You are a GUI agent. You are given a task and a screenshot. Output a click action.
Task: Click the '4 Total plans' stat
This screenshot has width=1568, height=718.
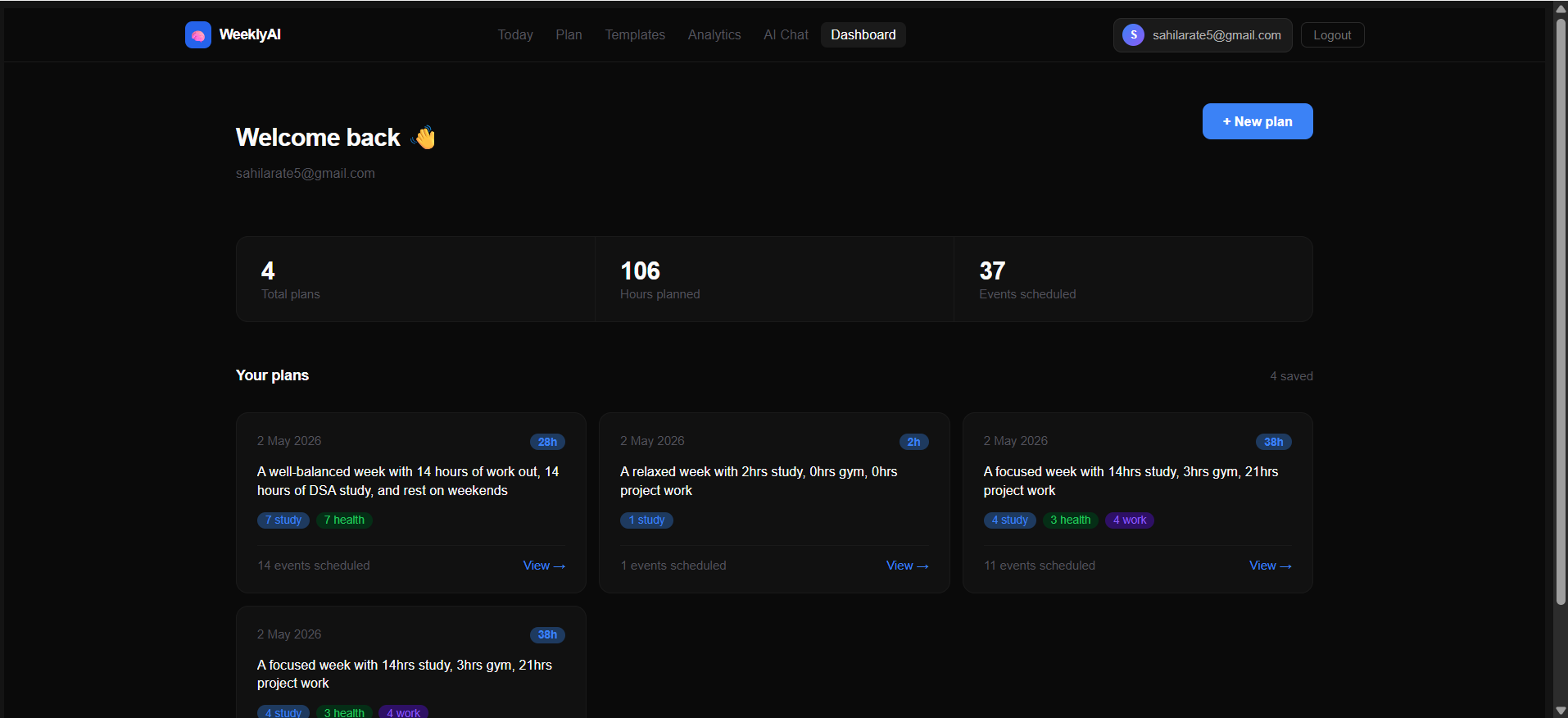point(415,279)
